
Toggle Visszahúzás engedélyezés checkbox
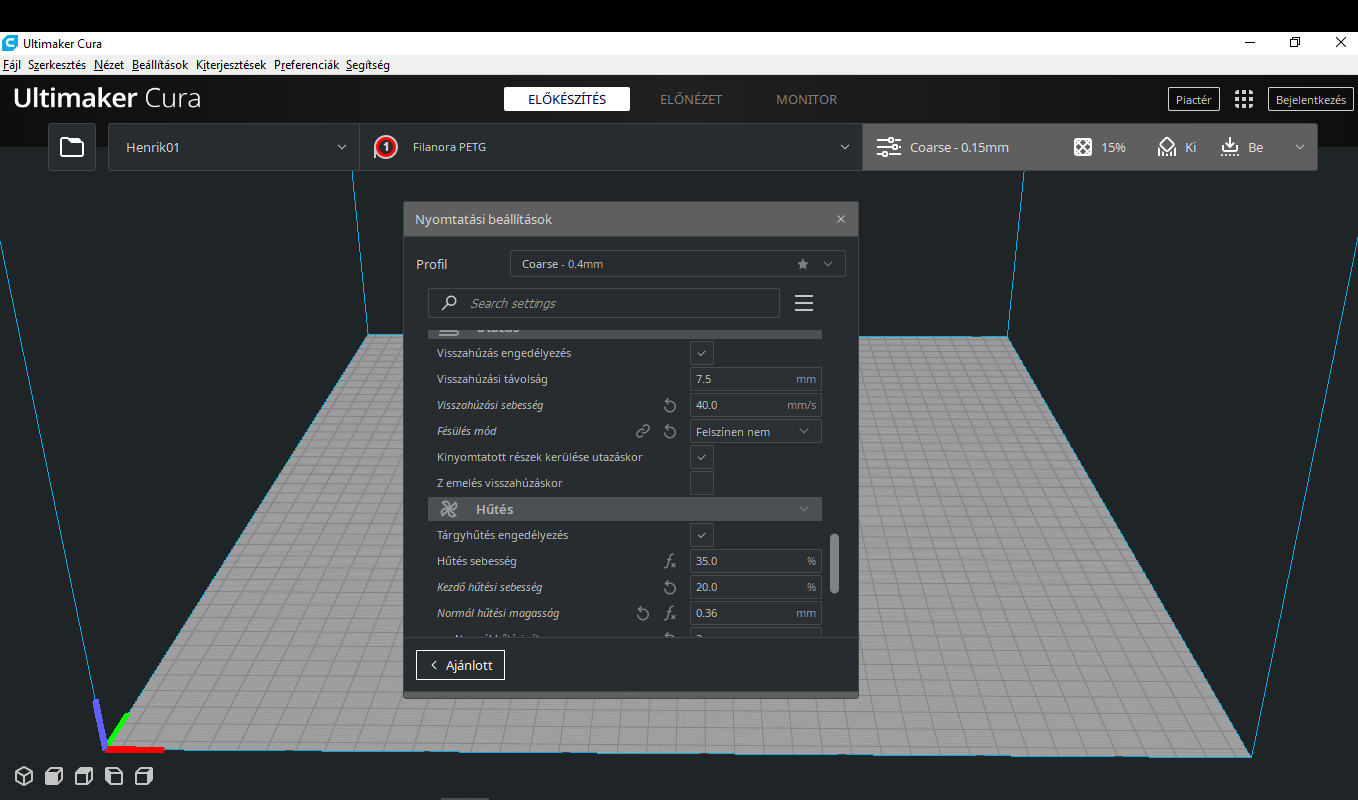point(702,353)
